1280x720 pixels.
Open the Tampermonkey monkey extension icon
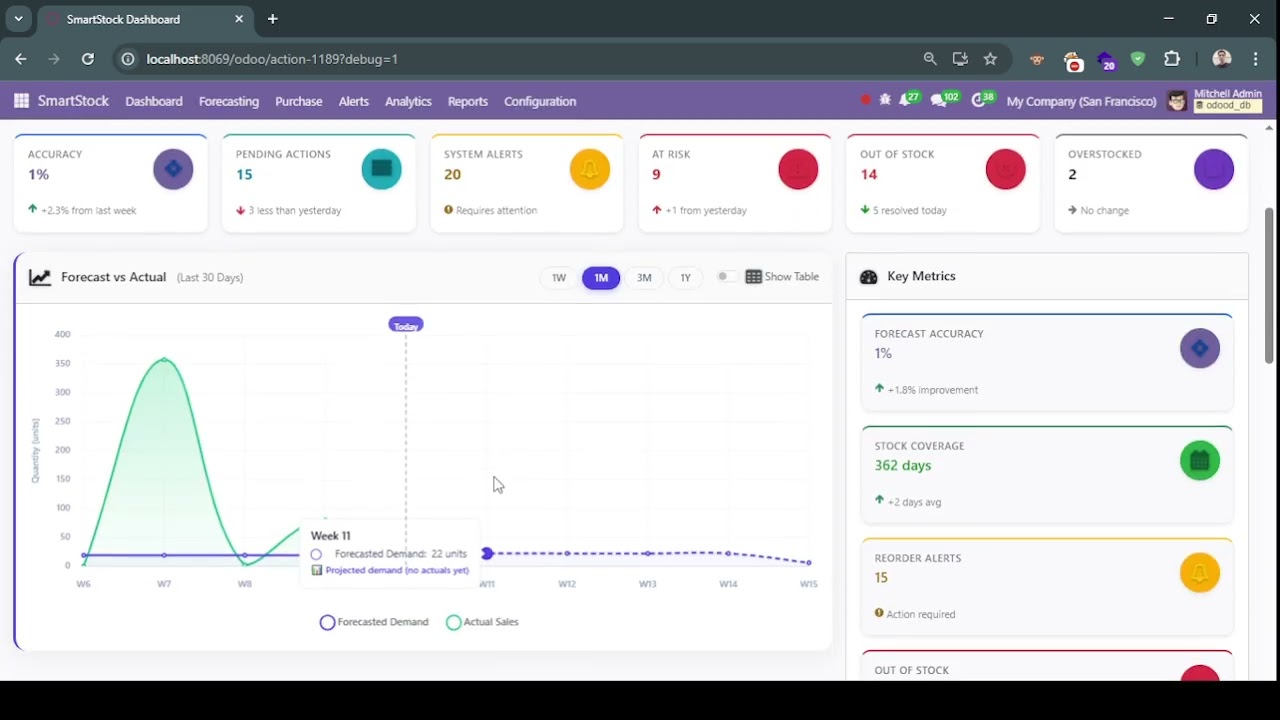pos(1037,60)
